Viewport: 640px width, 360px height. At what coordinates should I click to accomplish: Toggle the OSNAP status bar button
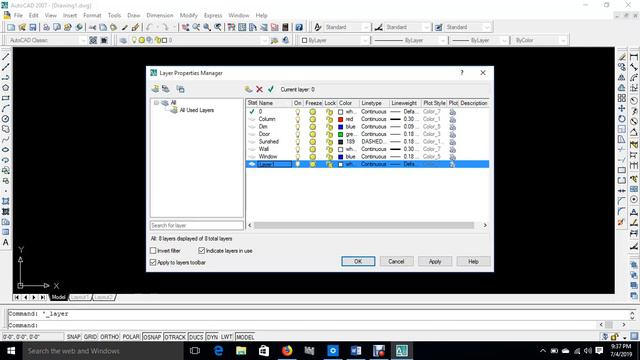152,337
